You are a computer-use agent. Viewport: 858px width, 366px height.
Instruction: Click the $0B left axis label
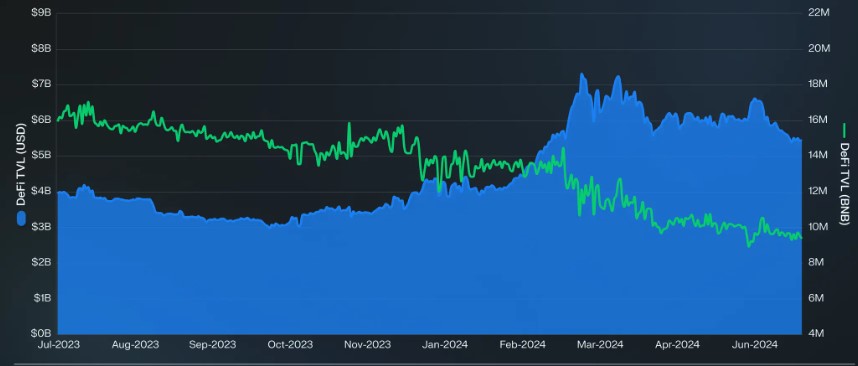[x=42, y=333]
